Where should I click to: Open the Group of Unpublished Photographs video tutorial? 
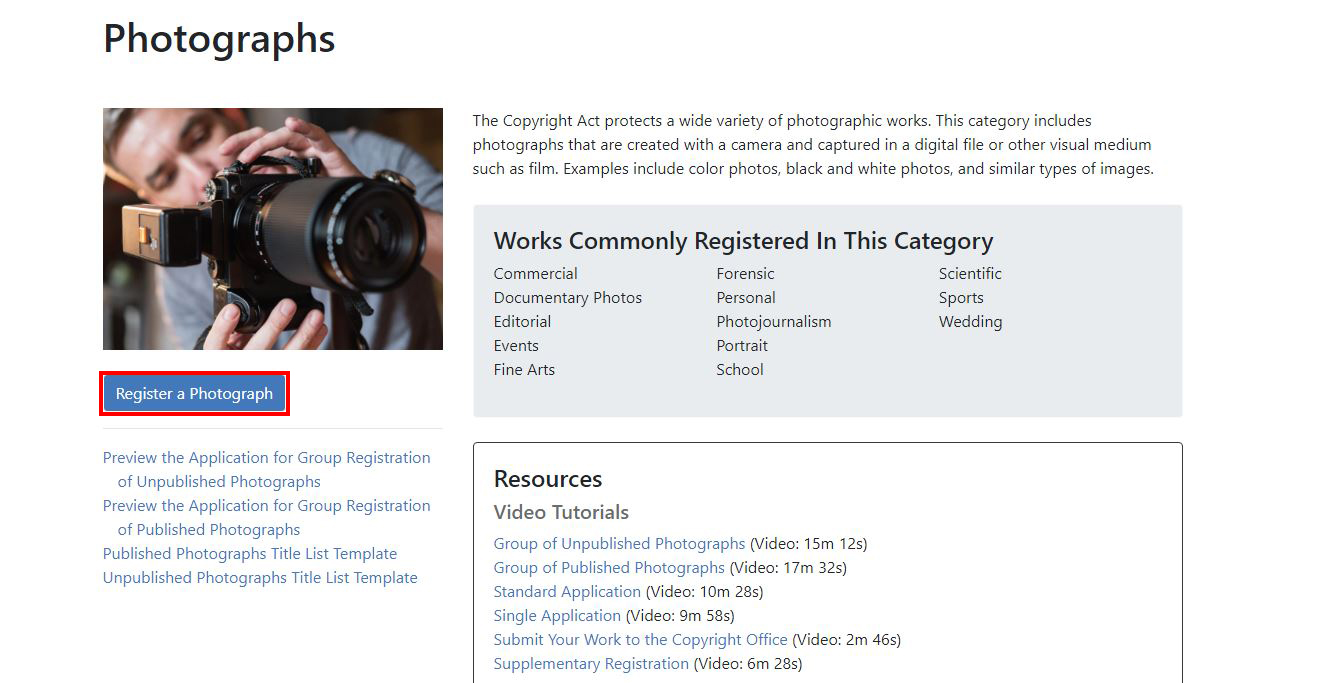pyautogui.click(x=619, y=543)
